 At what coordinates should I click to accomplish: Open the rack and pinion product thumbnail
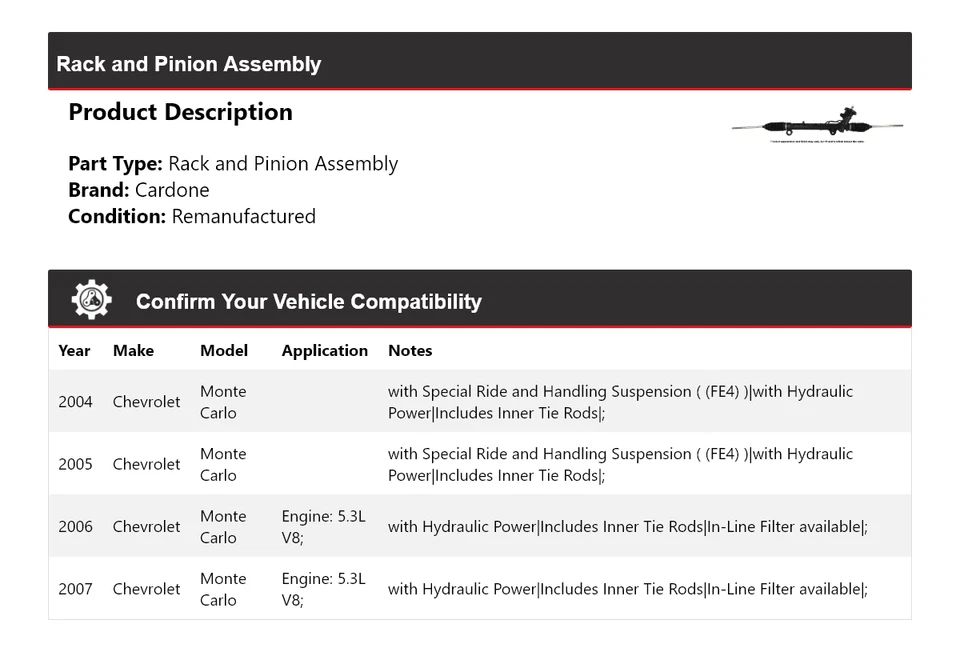point(817,126)
